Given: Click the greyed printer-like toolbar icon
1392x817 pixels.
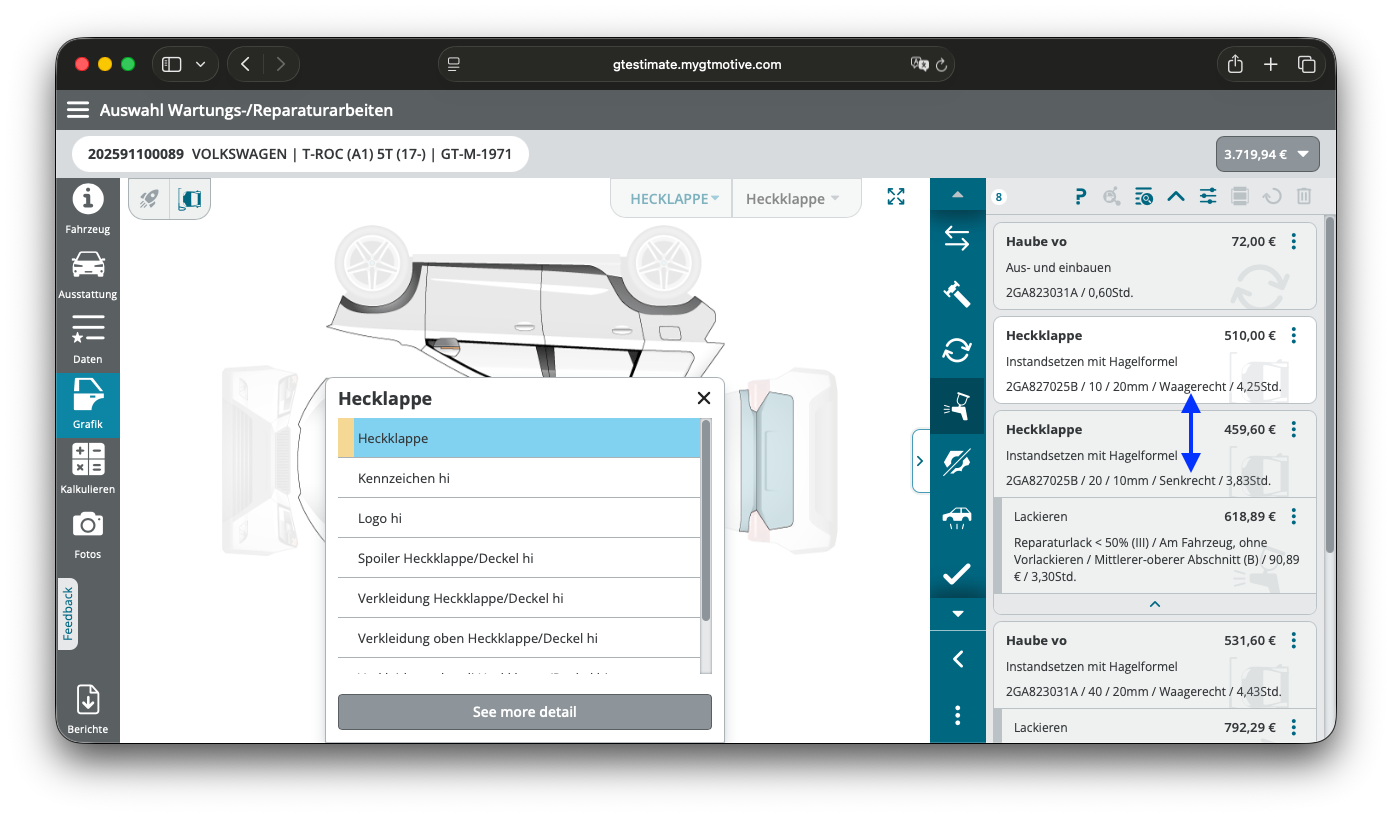Looking at the screenshot, I should 1240,197.
